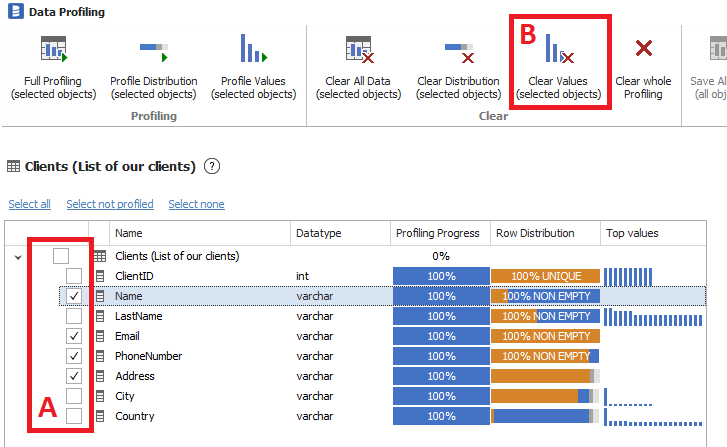Click Profiling Progress column header

pos(437,233)
